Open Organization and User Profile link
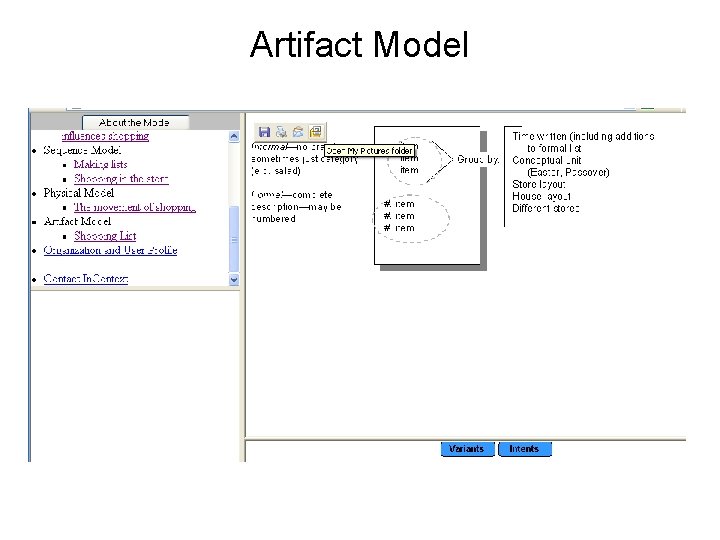 click(110, 250)
